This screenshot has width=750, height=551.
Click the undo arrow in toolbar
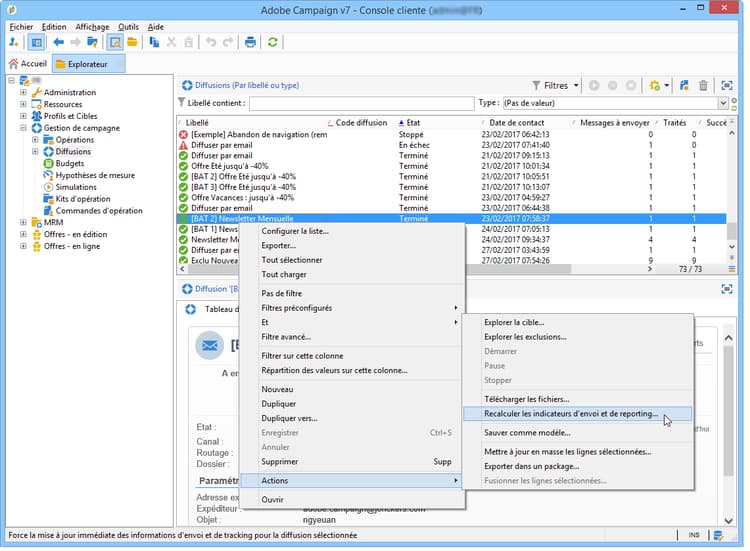coord(210,42)
